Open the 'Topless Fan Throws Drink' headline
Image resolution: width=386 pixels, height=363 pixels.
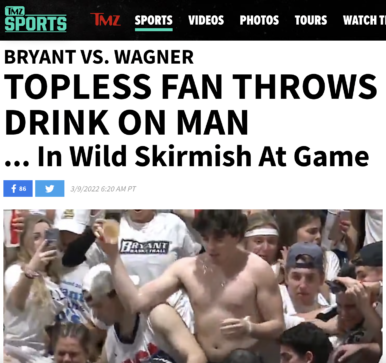click(191, 104)
